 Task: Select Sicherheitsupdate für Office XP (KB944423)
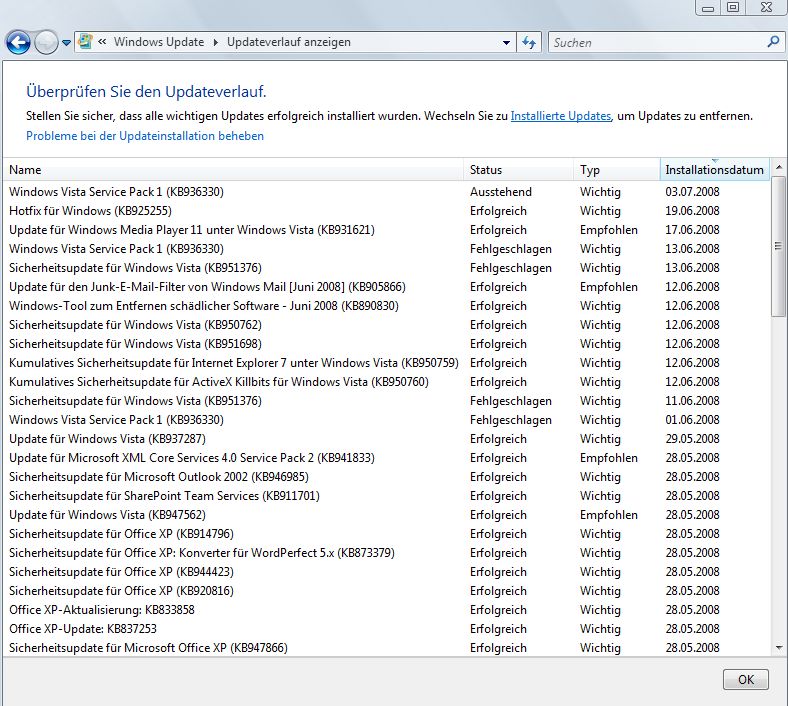386,572
